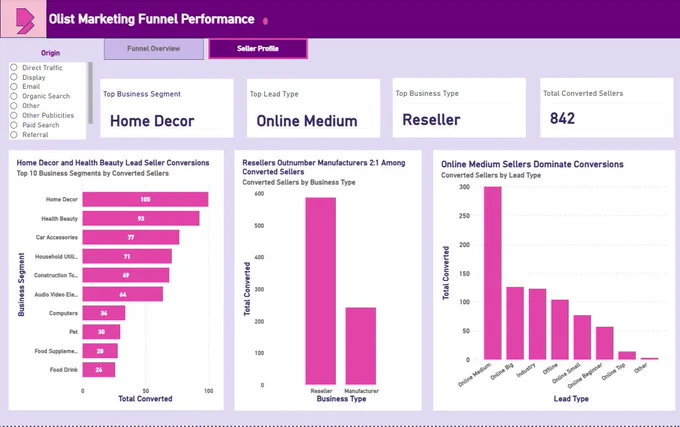Click the Online Medium column in Lead Type chart
Image resolution: width=680 pixels, height=427 pixels.
click(493, 273)
